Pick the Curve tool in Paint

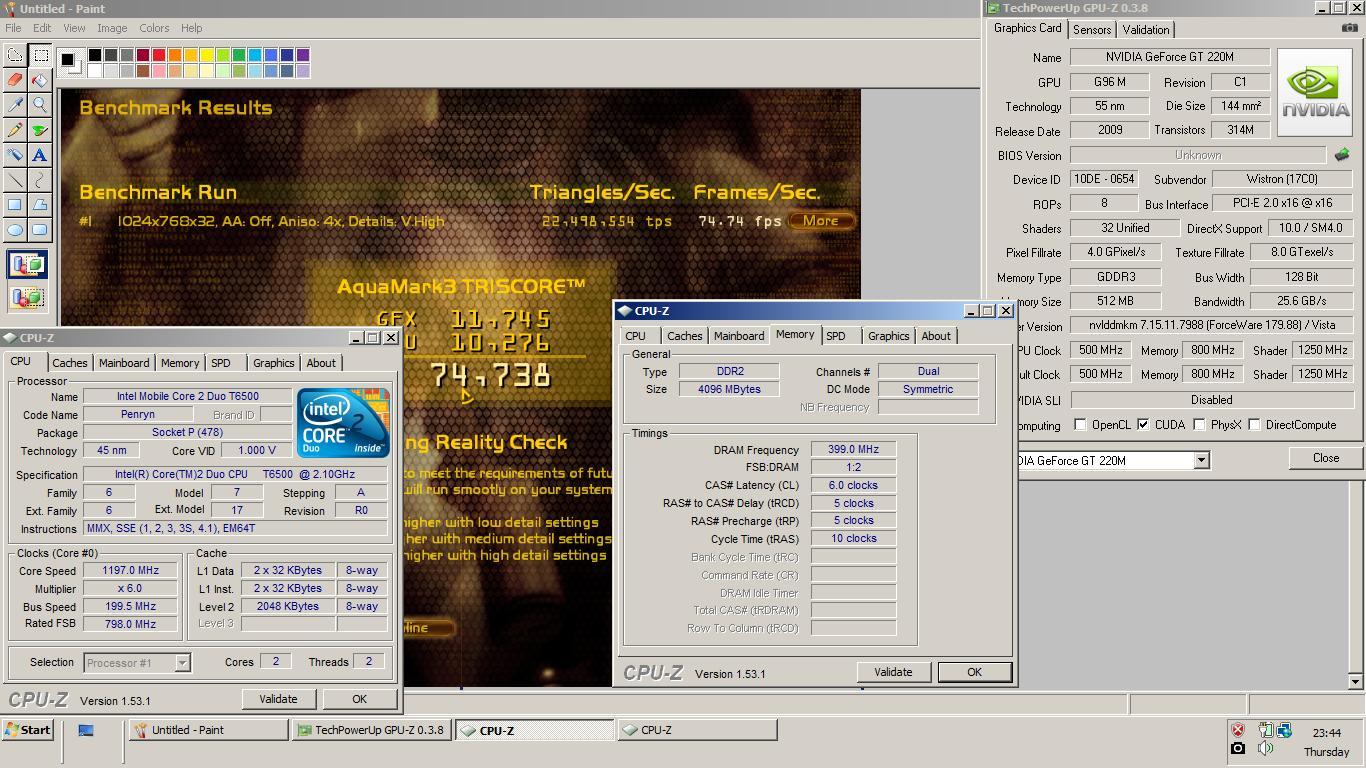pyautogui.click(x=40, y=180)
